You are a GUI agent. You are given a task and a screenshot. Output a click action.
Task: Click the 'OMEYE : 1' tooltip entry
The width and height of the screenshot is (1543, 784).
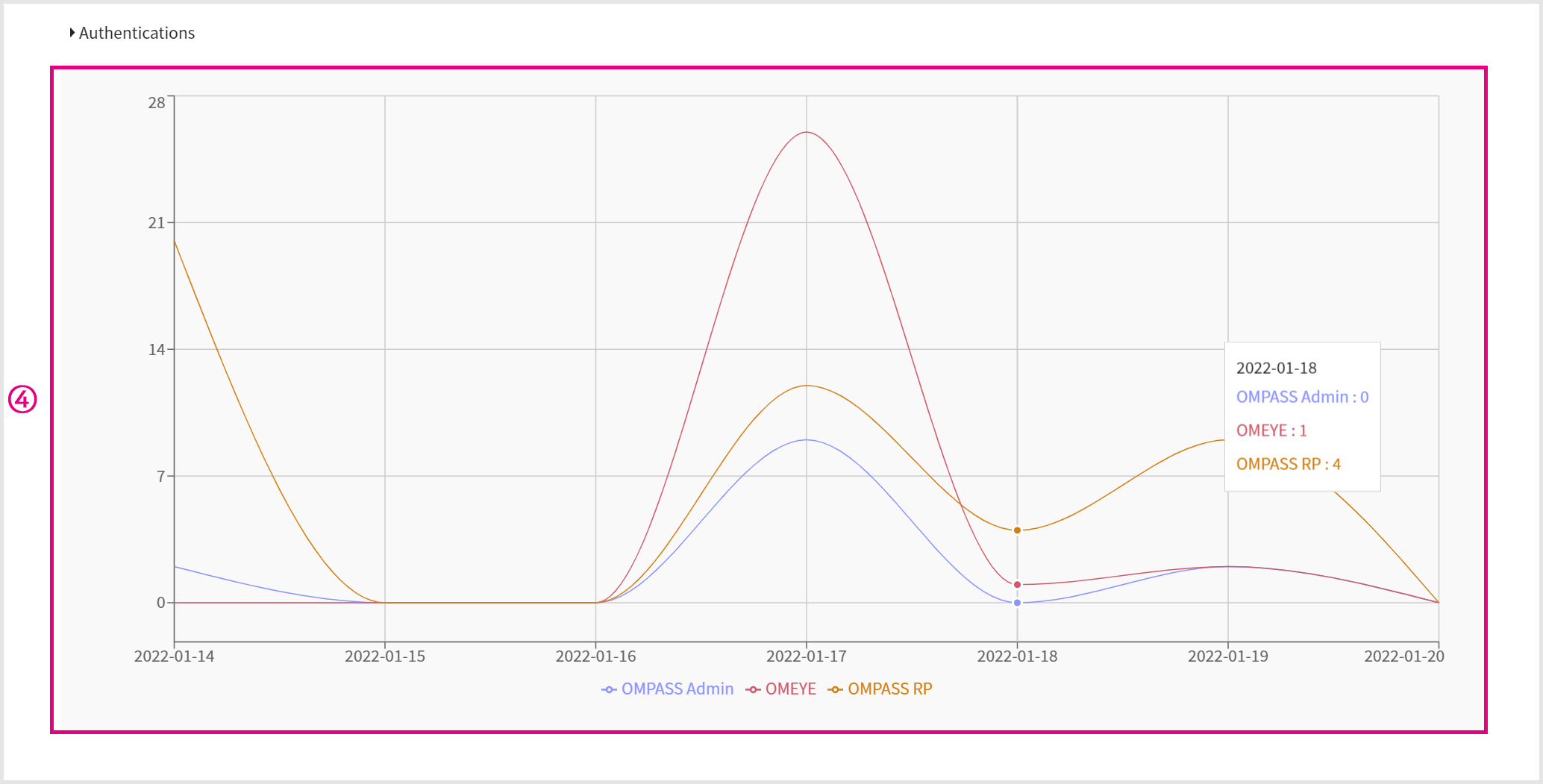tap(1271, 430)
